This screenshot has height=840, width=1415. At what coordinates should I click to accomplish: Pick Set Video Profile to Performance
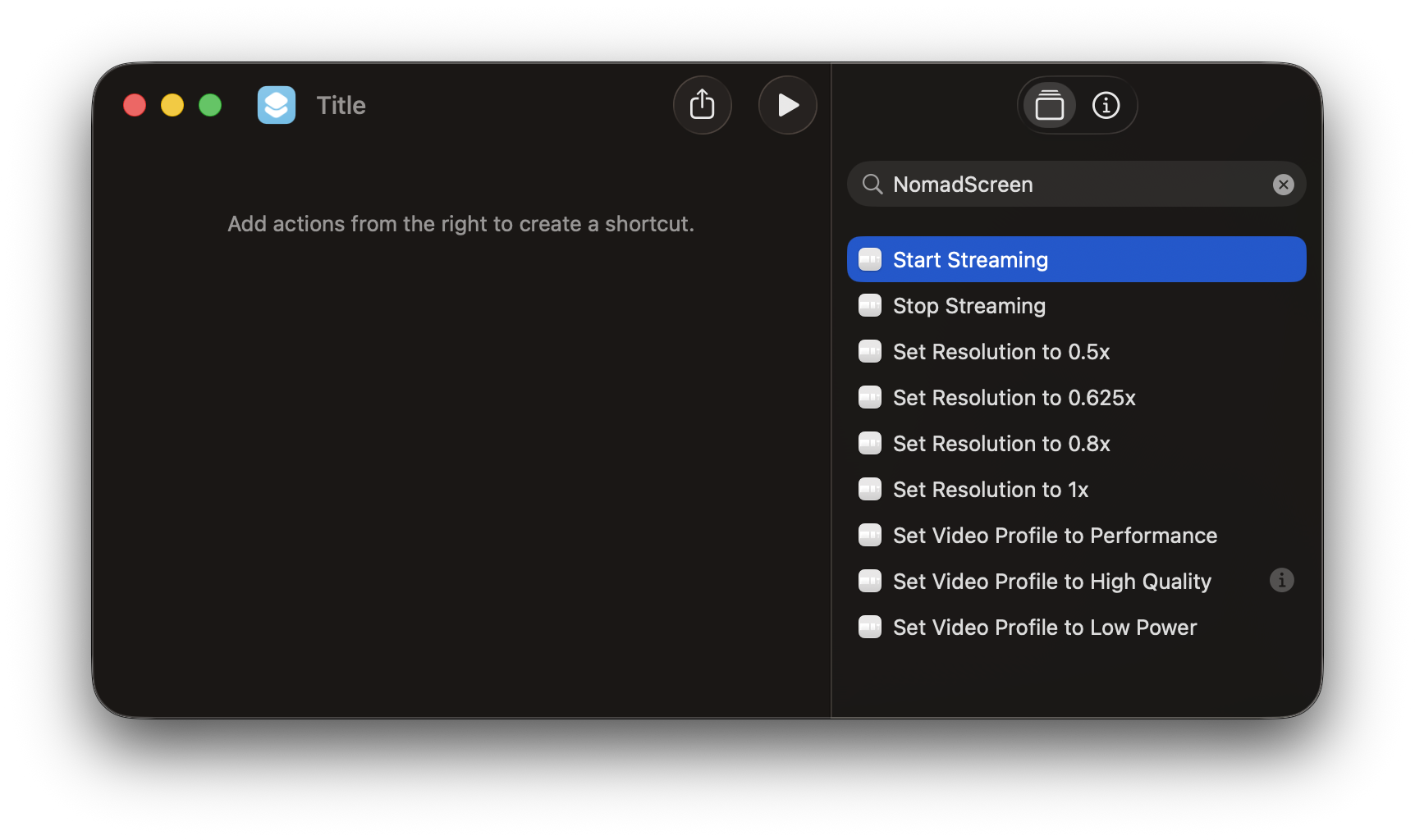[1076, 535]
